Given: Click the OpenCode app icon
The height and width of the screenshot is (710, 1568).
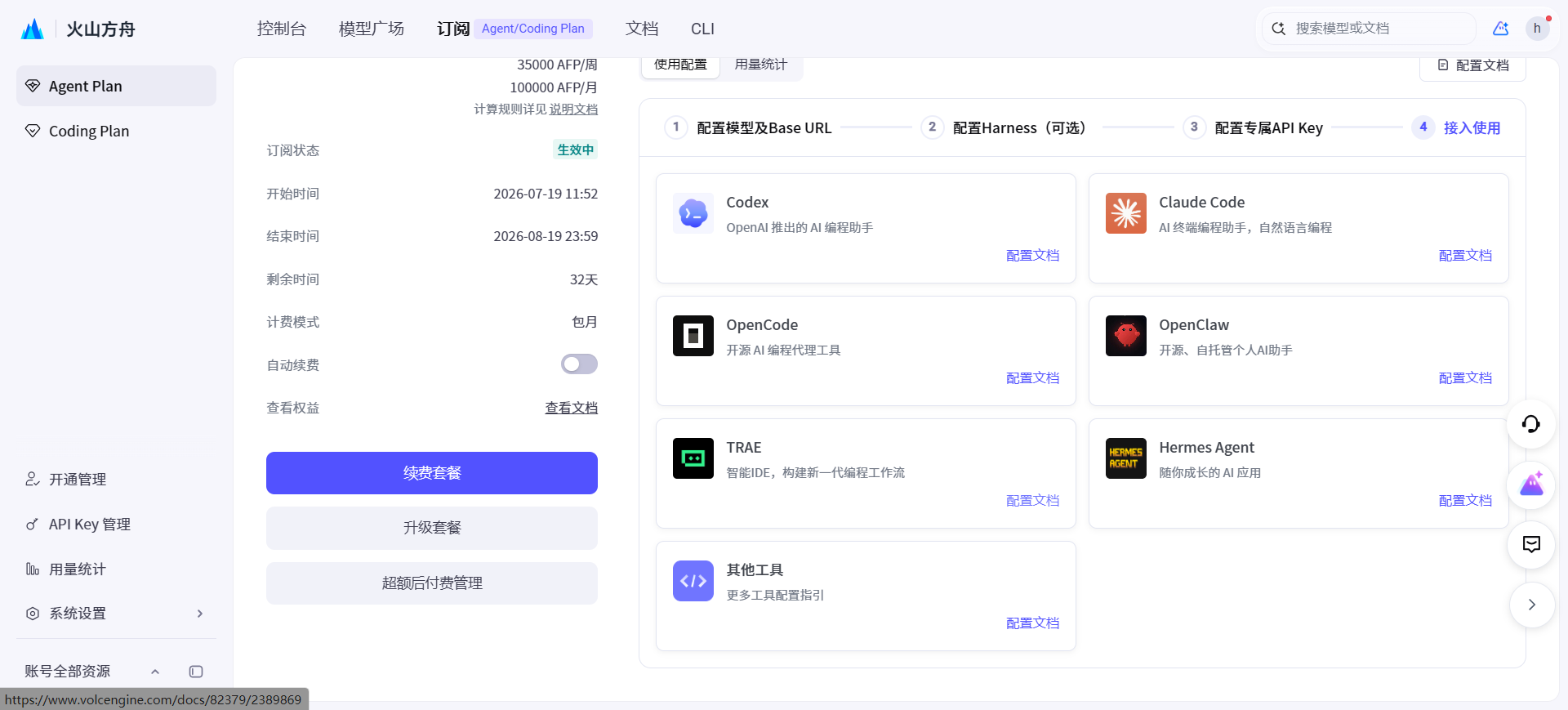Looking at the screenshot, I should pos(693,336).
